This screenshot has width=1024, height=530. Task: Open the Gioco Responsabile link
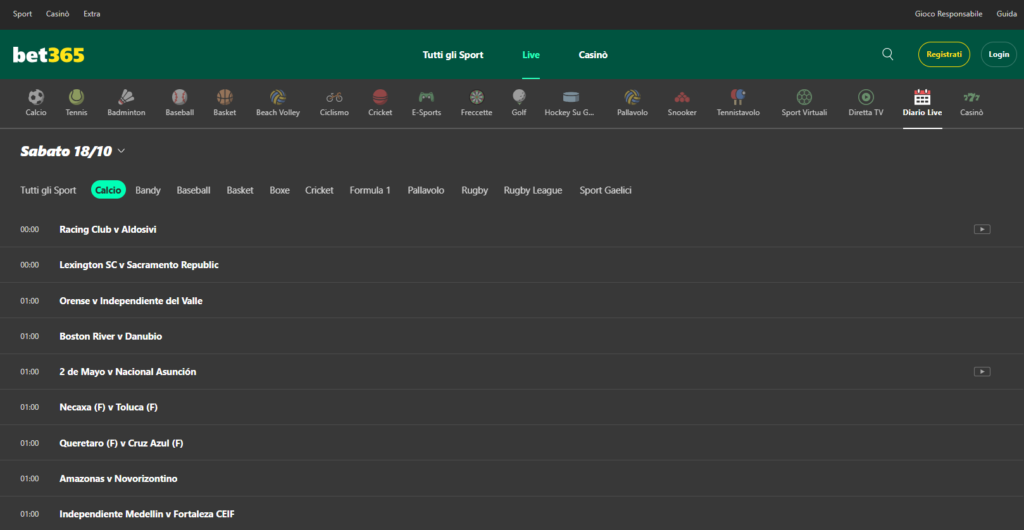pyautogui.click(x=949, y=14)
